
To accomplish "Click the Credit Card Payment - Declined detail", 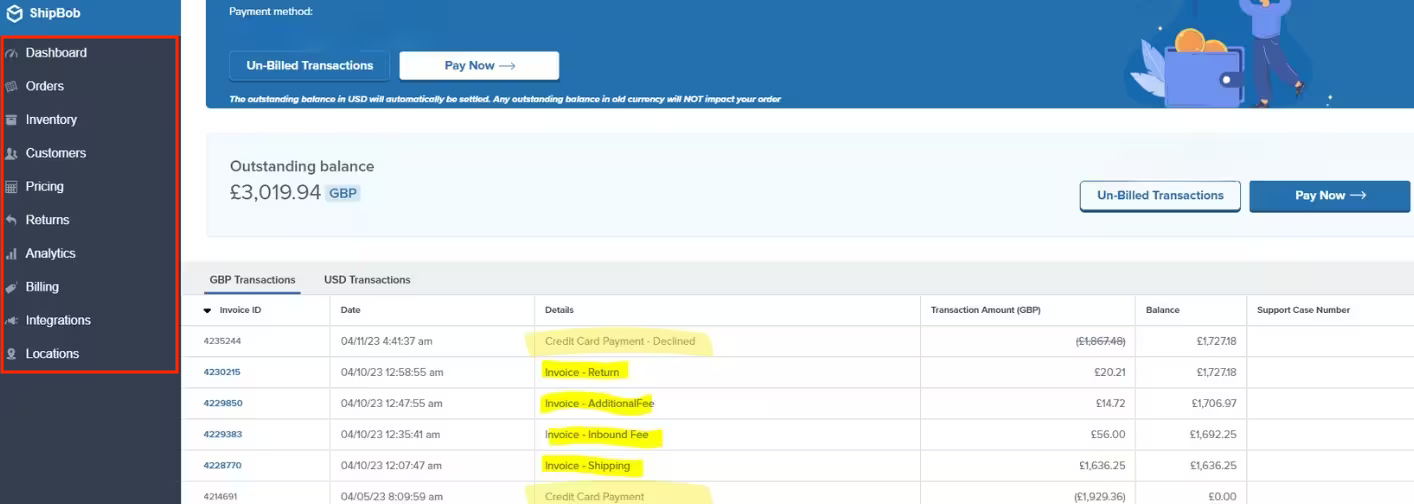I will [x=620, y=341].
